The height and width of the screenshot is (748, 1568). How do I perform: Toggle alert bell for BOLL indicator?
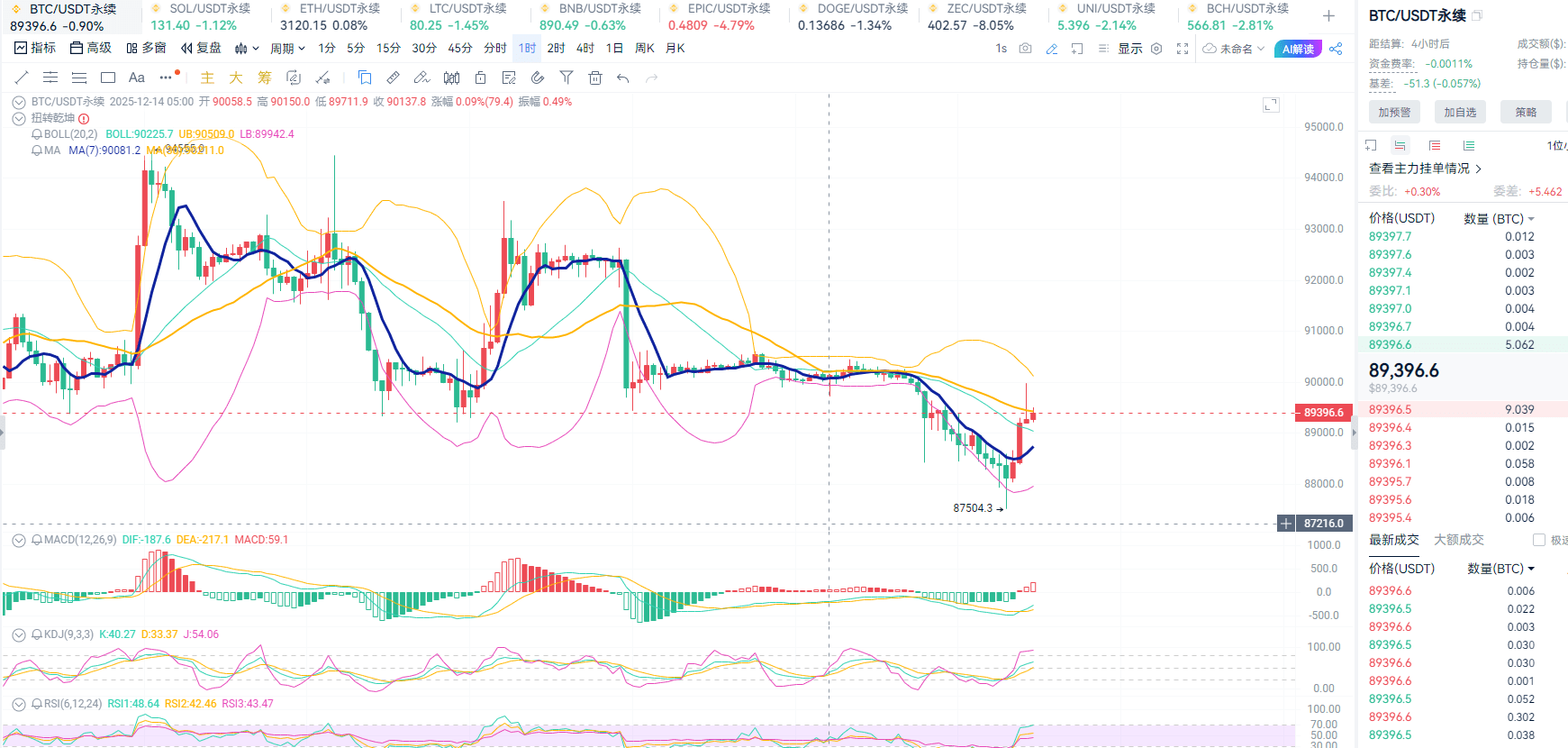click(x=37, y=134)
